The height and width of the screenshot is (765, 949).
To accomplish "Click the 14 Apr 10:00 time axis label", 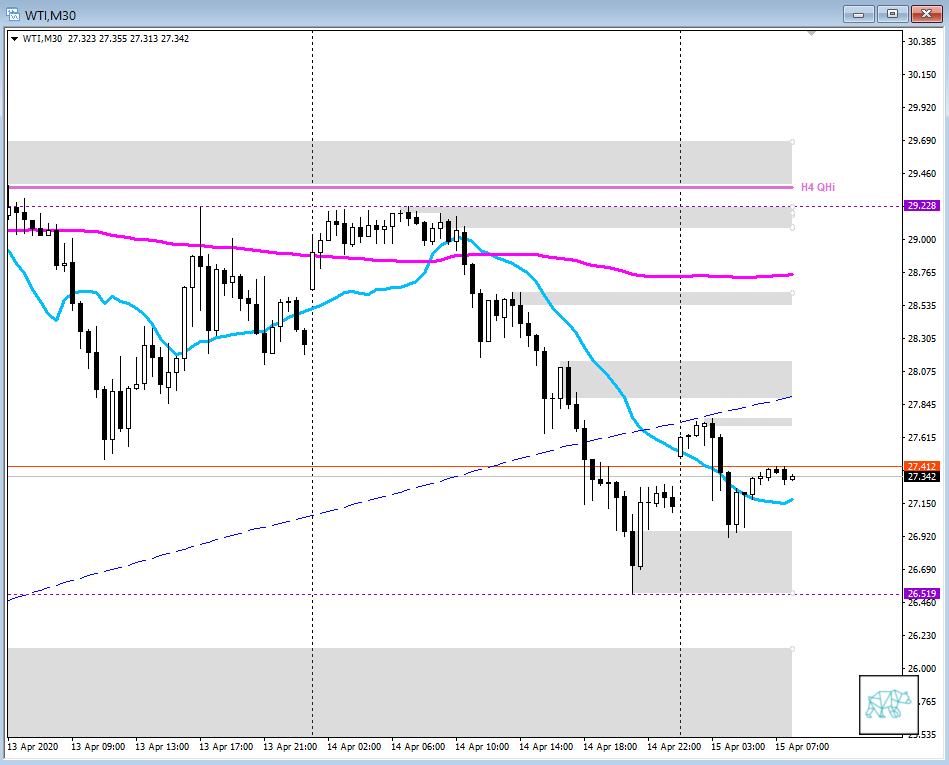I will [482, 746].
